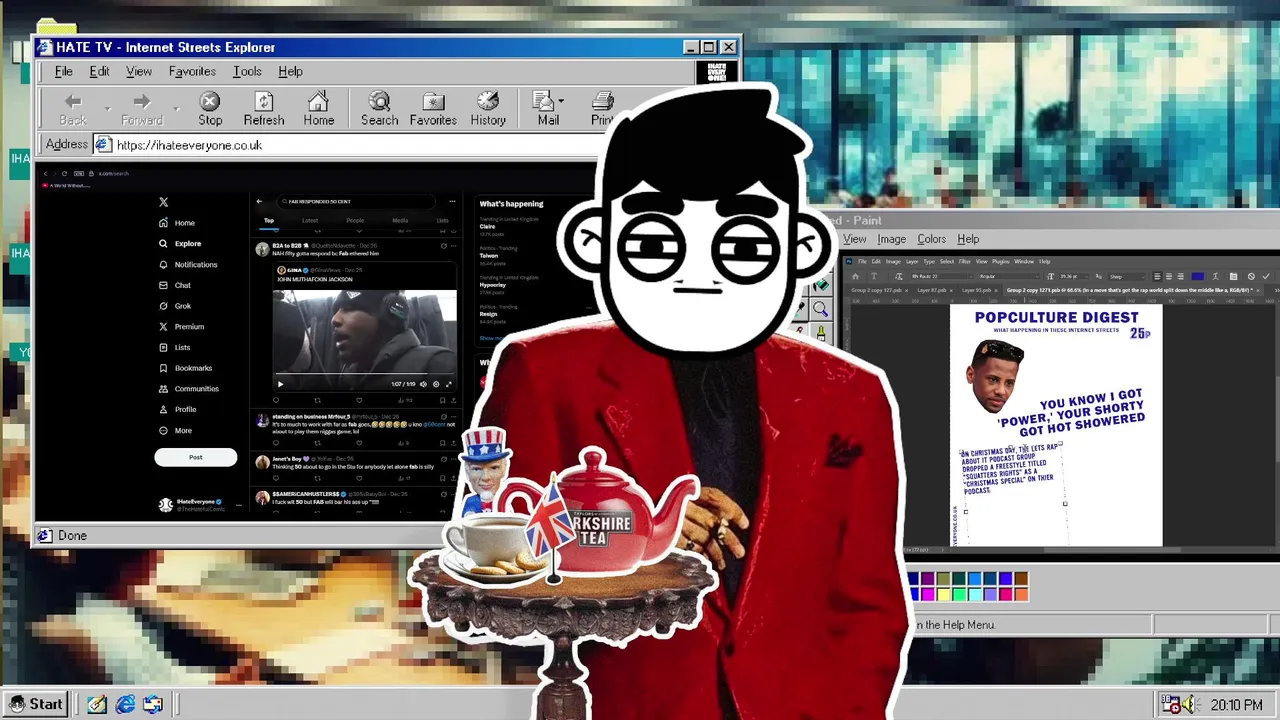Open the Forward button history dropdown arrow
The image size is (1280, 720).
click(177, 108)
